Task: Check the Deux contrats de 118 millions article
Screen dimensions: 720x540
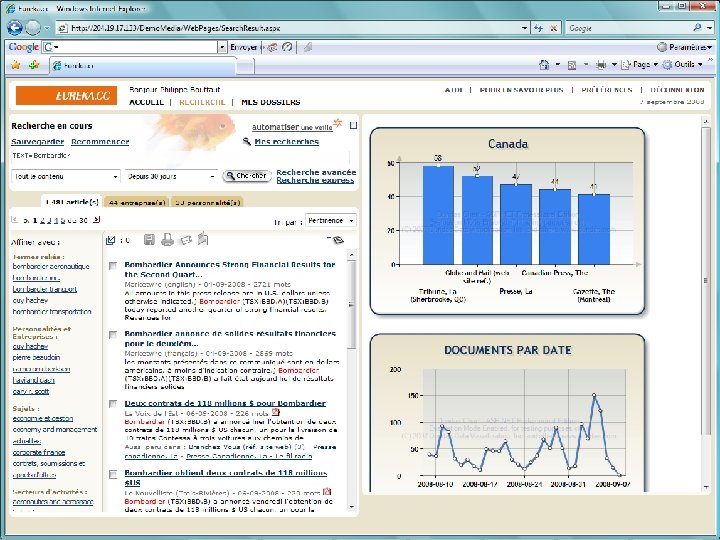Action: tap(112, 404)
